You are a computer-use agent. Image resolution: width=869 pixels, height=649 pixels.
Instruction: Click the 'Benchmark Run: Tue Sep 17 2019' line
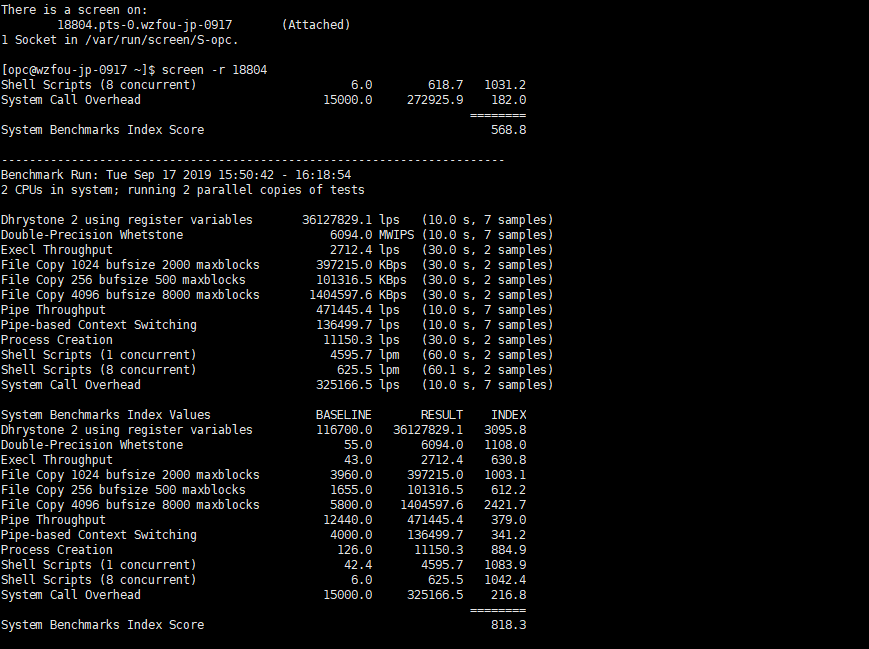[176, 175]
